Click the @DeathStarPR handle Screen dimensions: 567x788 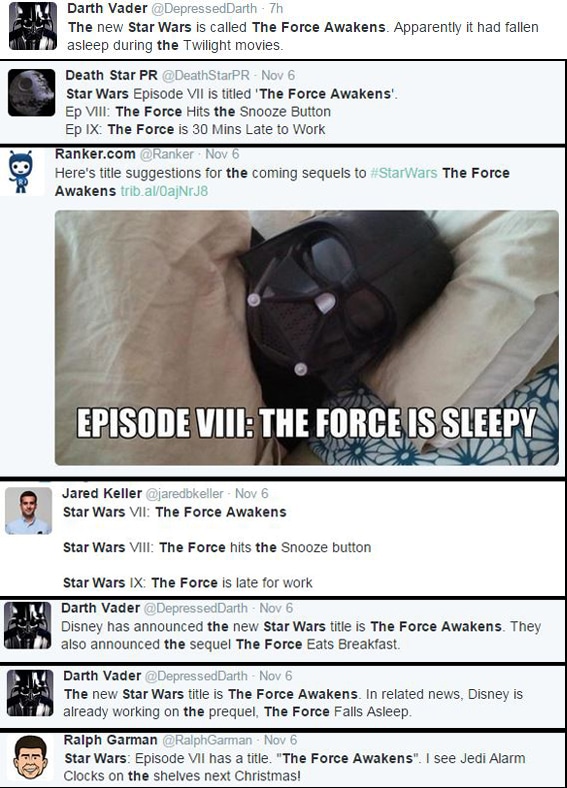[x=205, y=75]
